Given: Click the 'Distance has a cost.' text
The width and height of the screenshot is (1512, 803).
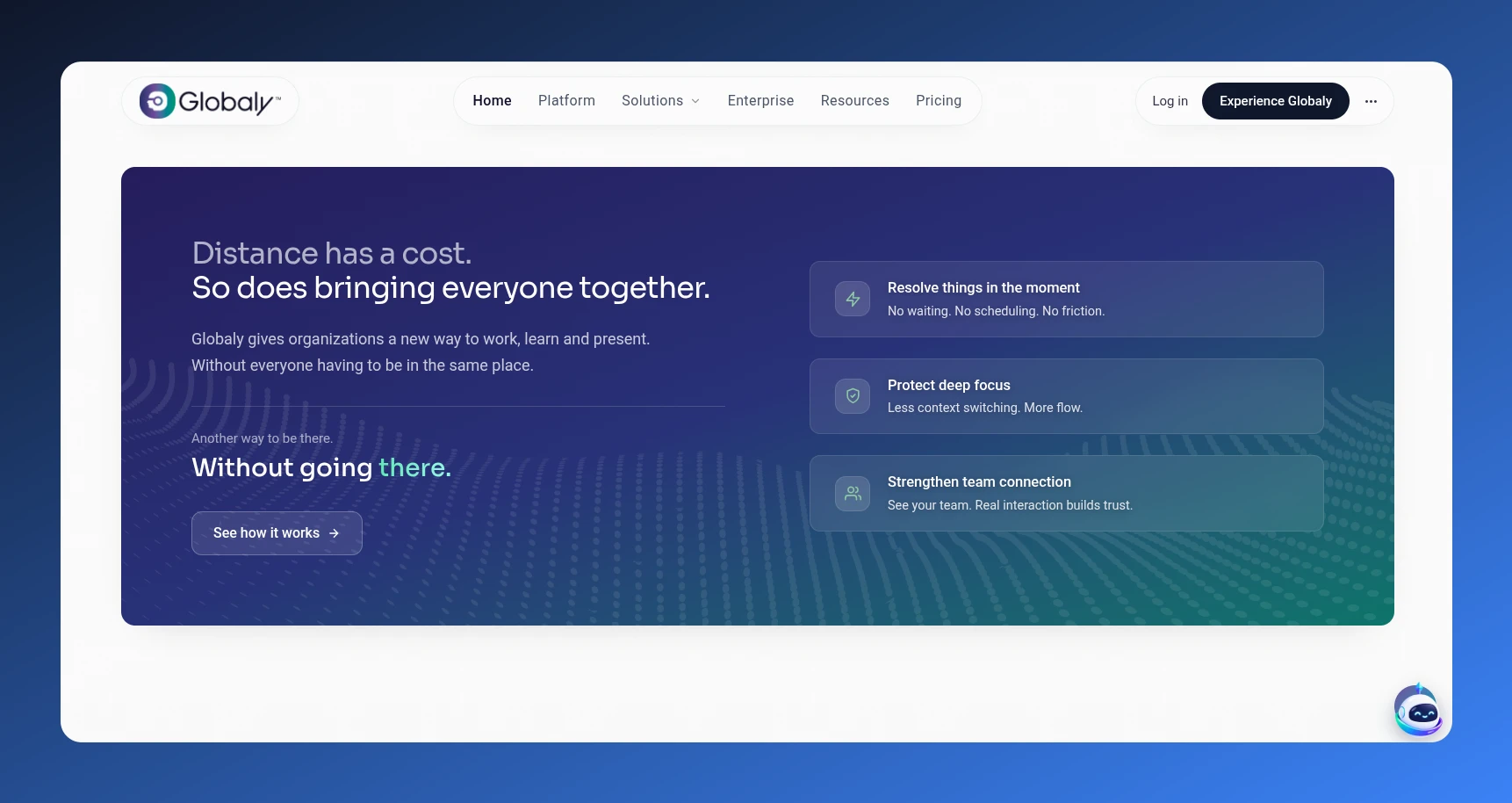Looking at the screenshot, I should 332,253.
